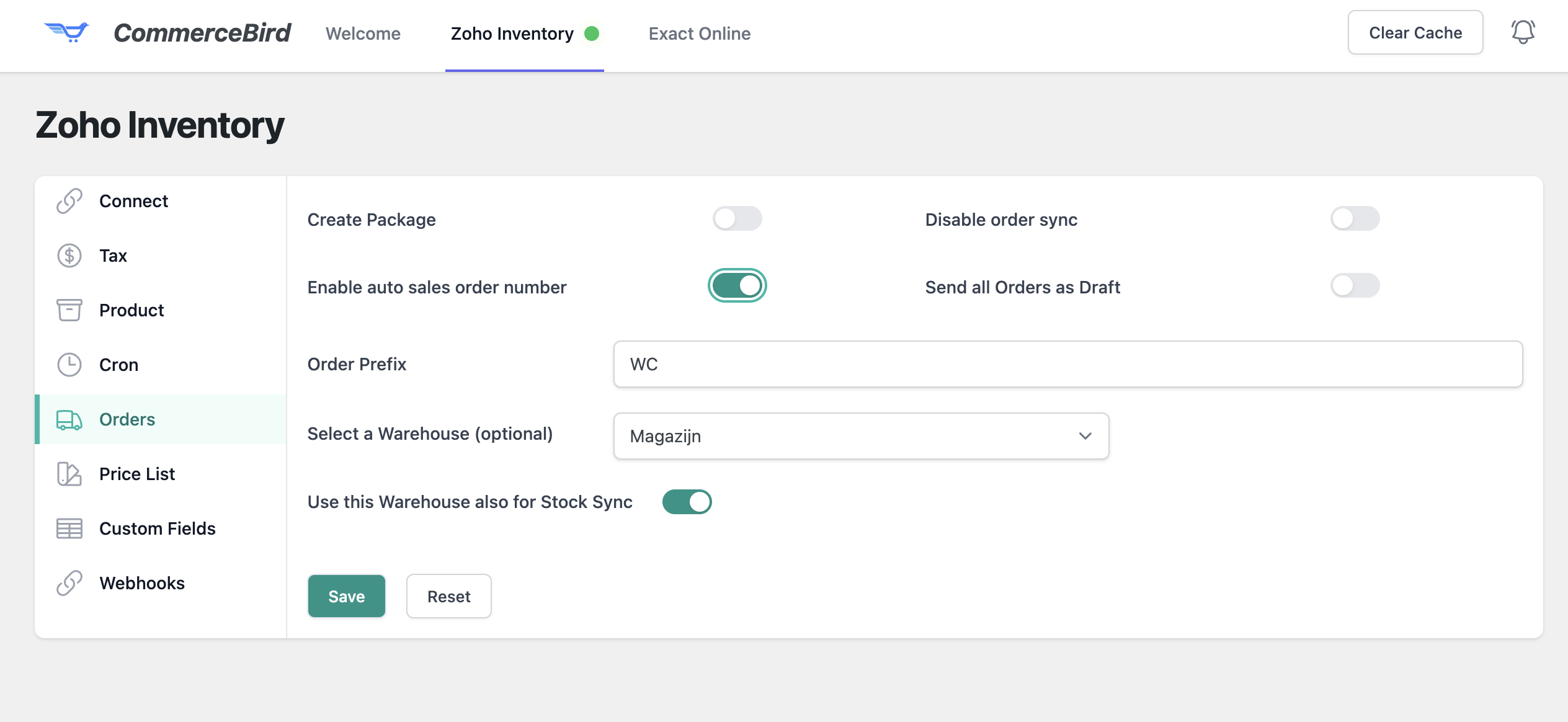
Task: Click the Orders truck icon
Action: click(x=69, y=419)
